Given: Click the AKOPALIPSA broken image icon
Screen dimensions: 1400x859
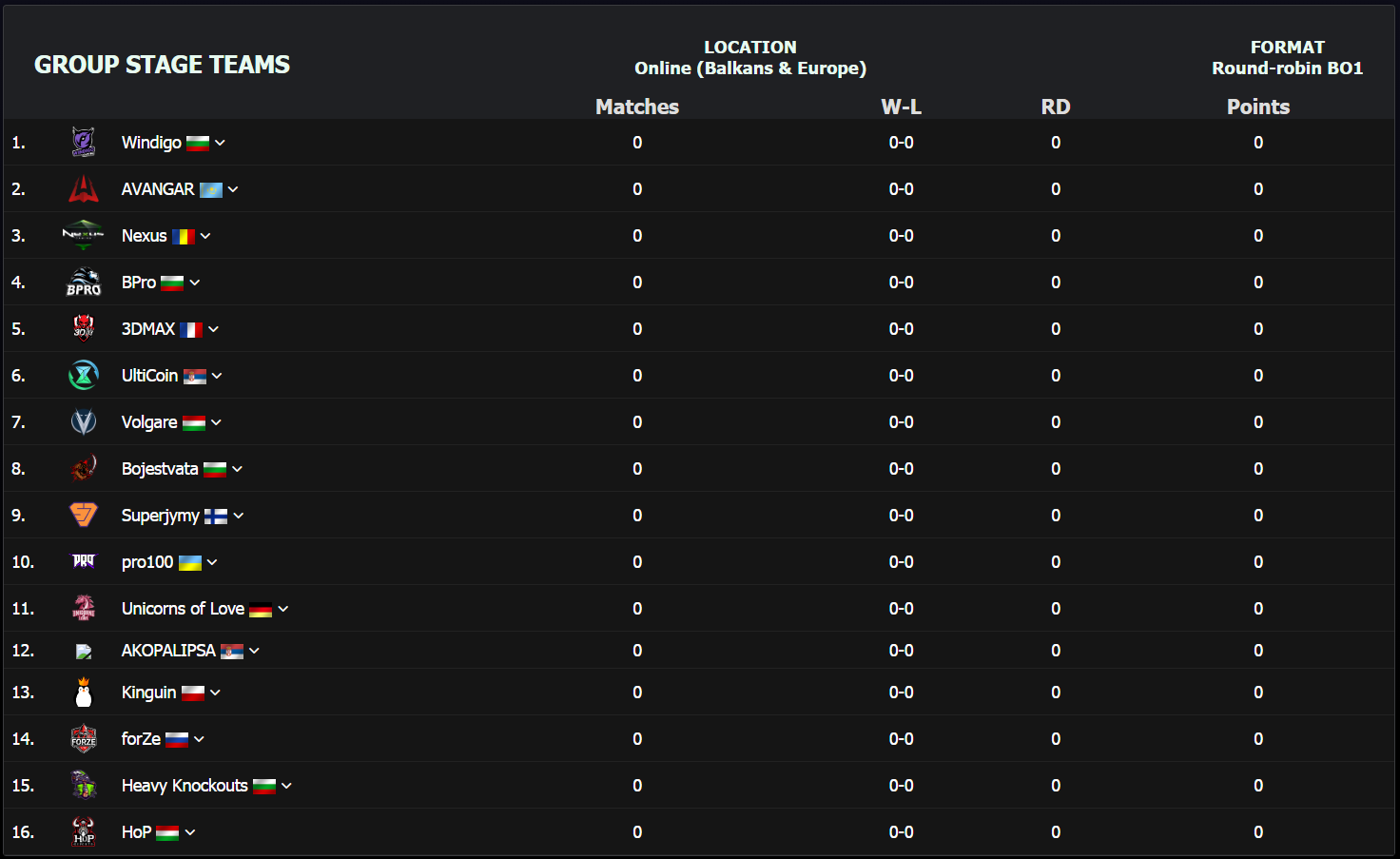Looking at the screenshot, I should (x=84, y=651).
